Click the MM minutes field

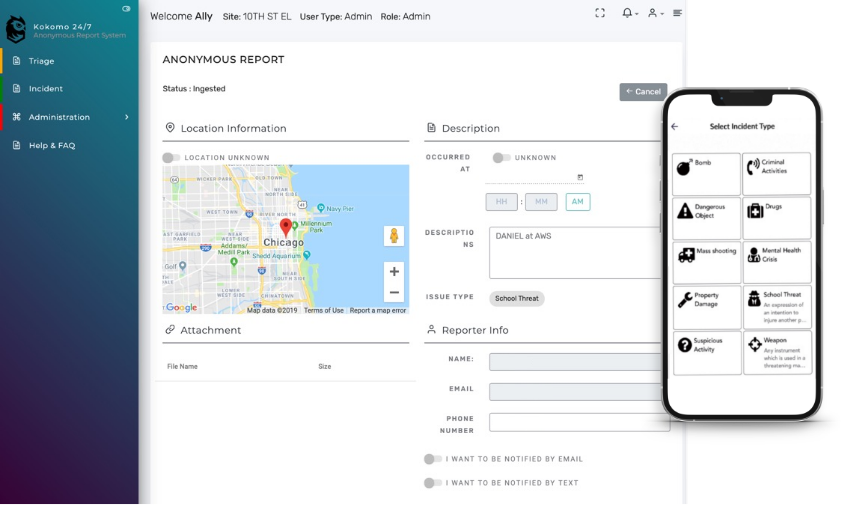point(541,202)
